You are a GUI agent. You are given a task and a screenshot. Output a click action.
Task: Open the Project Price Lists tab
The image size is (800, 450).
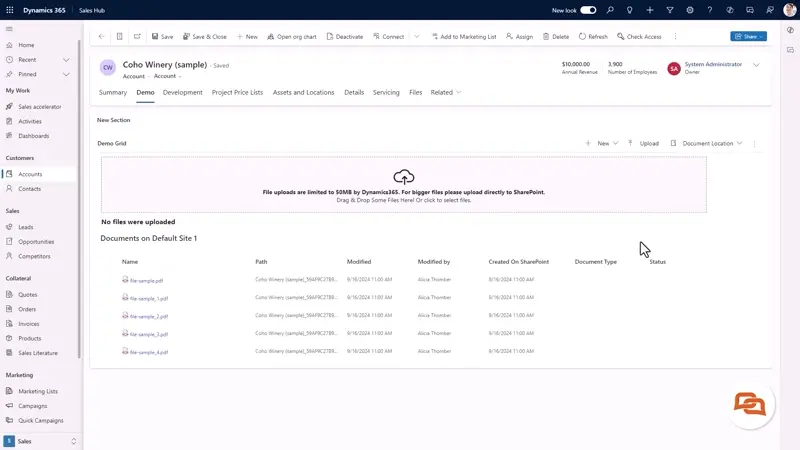pyautogui.click(x=237, y=92)
